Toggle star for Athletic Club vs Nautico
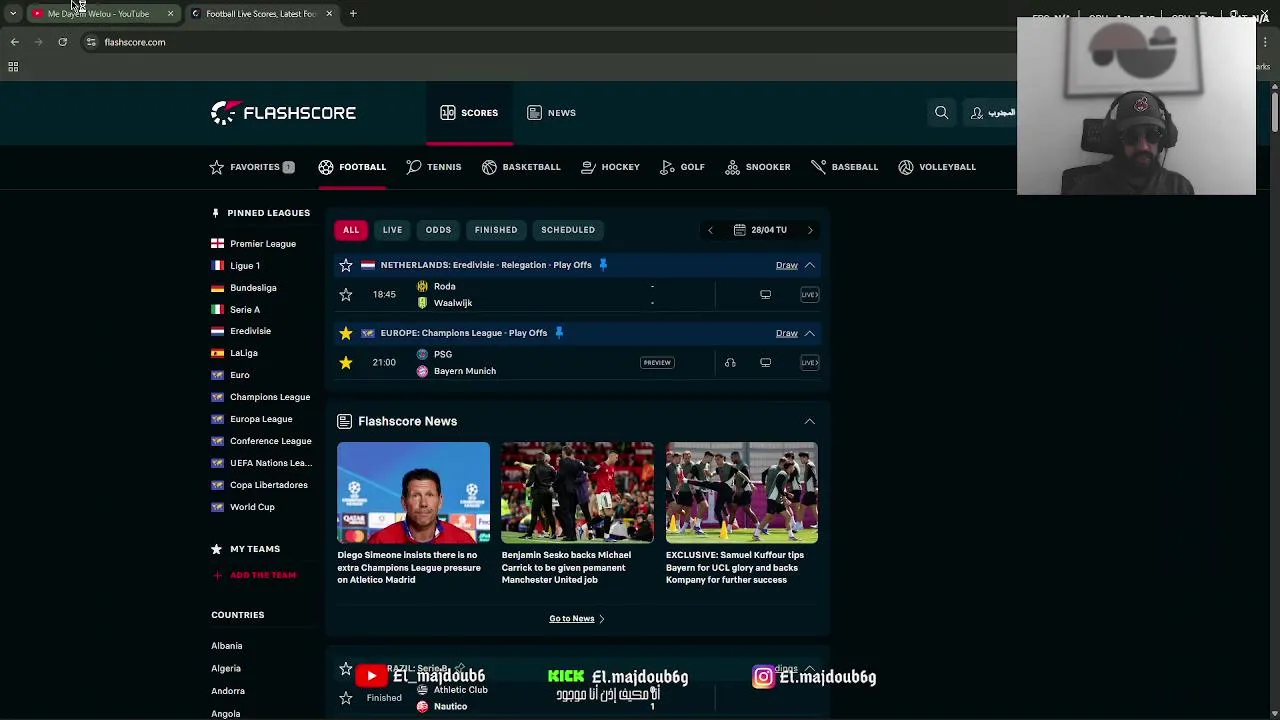 tap(346, 698)
